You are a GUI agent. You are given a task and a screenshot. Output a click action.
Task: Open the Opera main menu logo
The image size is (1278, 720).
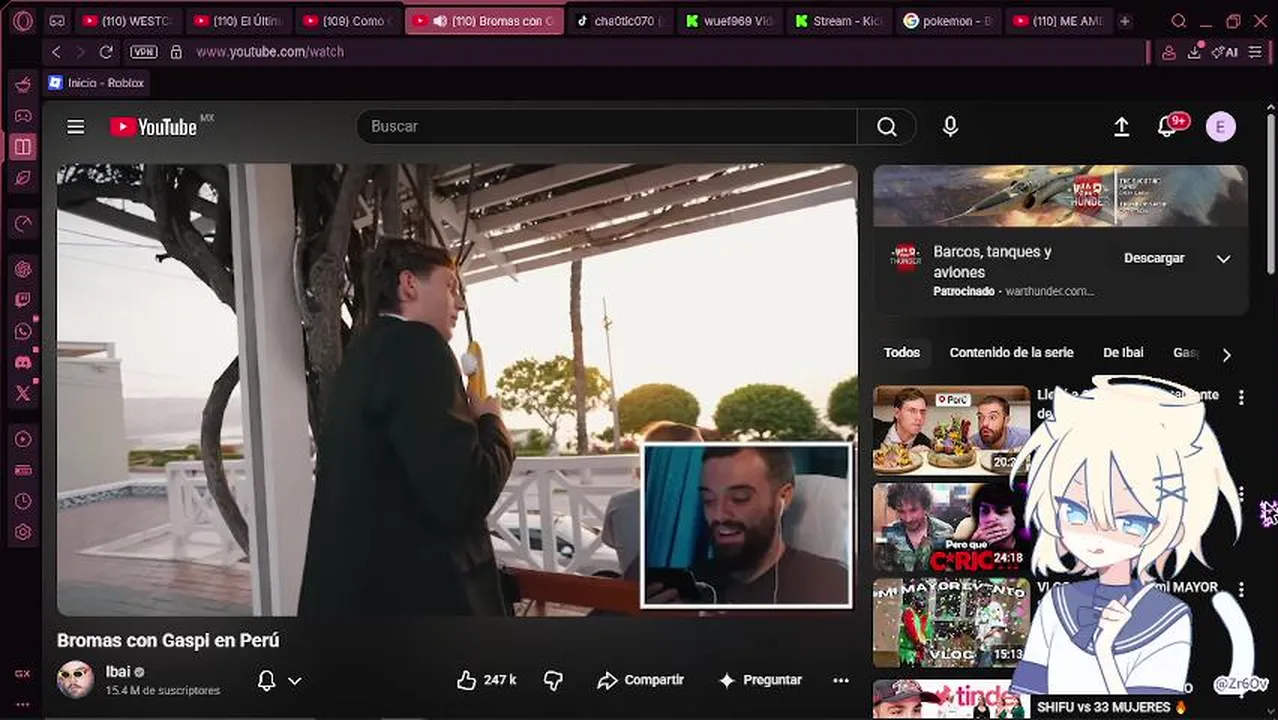coord(22,21)
